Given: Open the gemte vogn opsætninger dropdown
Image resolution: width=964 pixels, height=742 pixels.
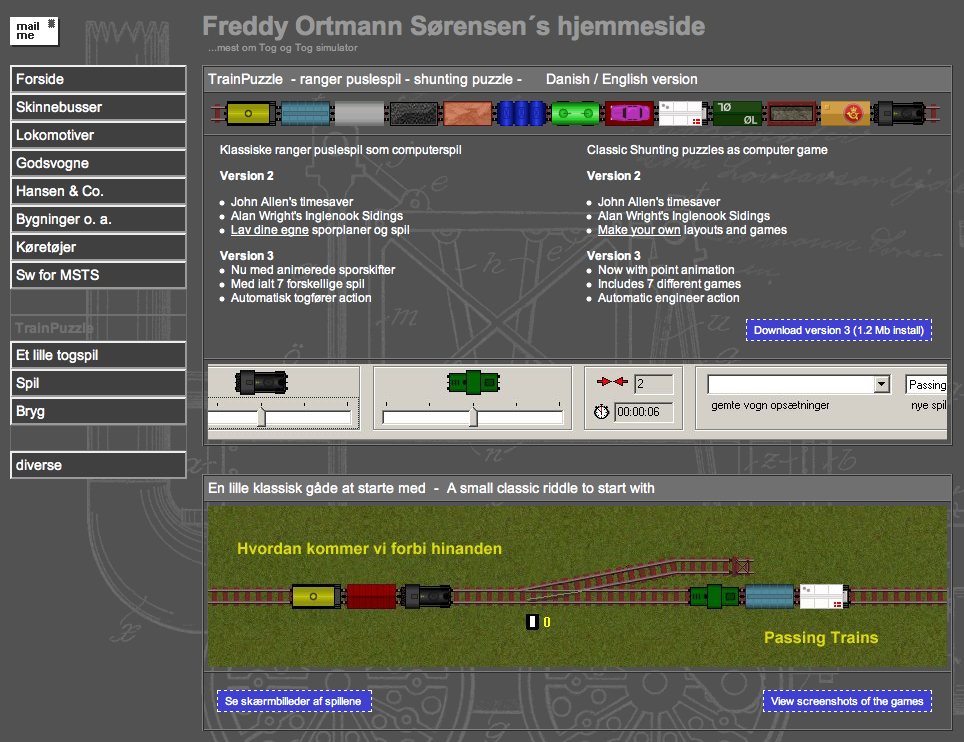Looking at the screenshot, I should 881,385.
